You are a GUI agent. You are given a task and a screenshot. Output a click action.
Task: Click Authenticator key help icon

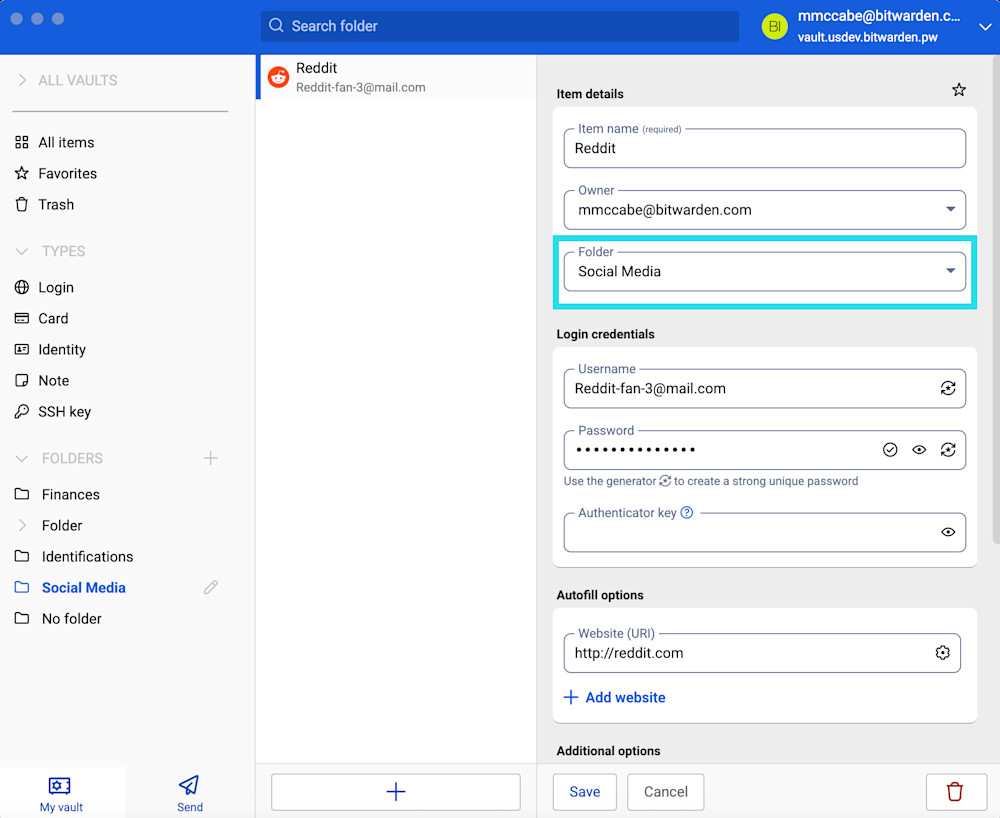pos(687,513)
